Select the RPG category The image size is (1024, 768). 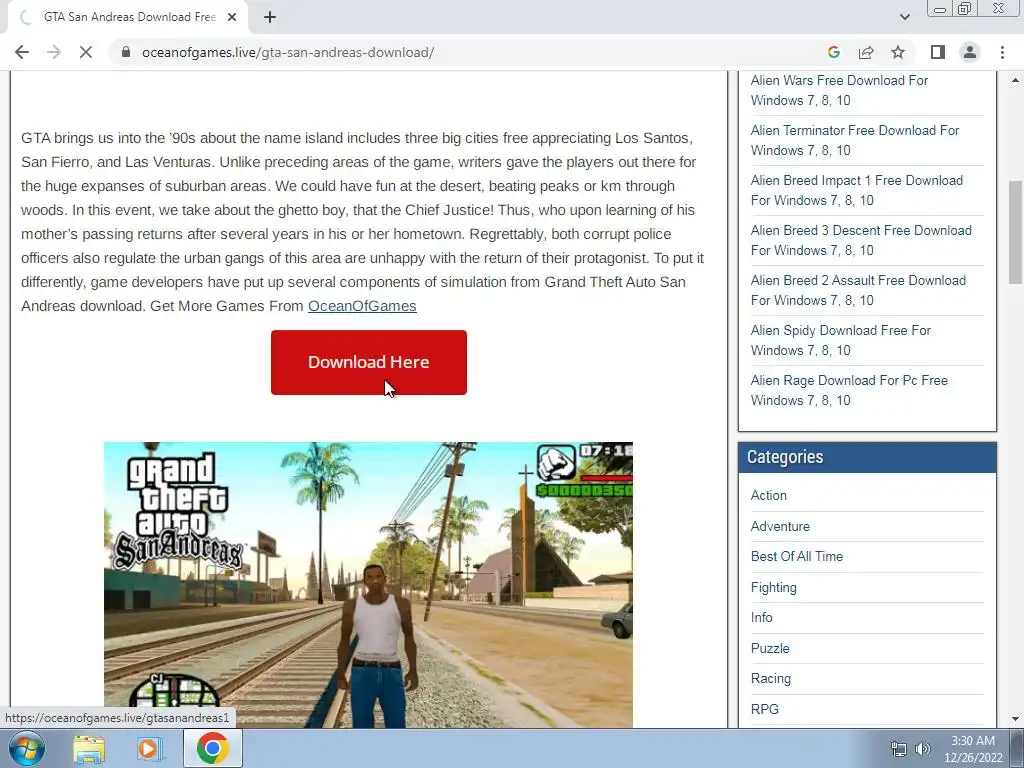[765, 709]
